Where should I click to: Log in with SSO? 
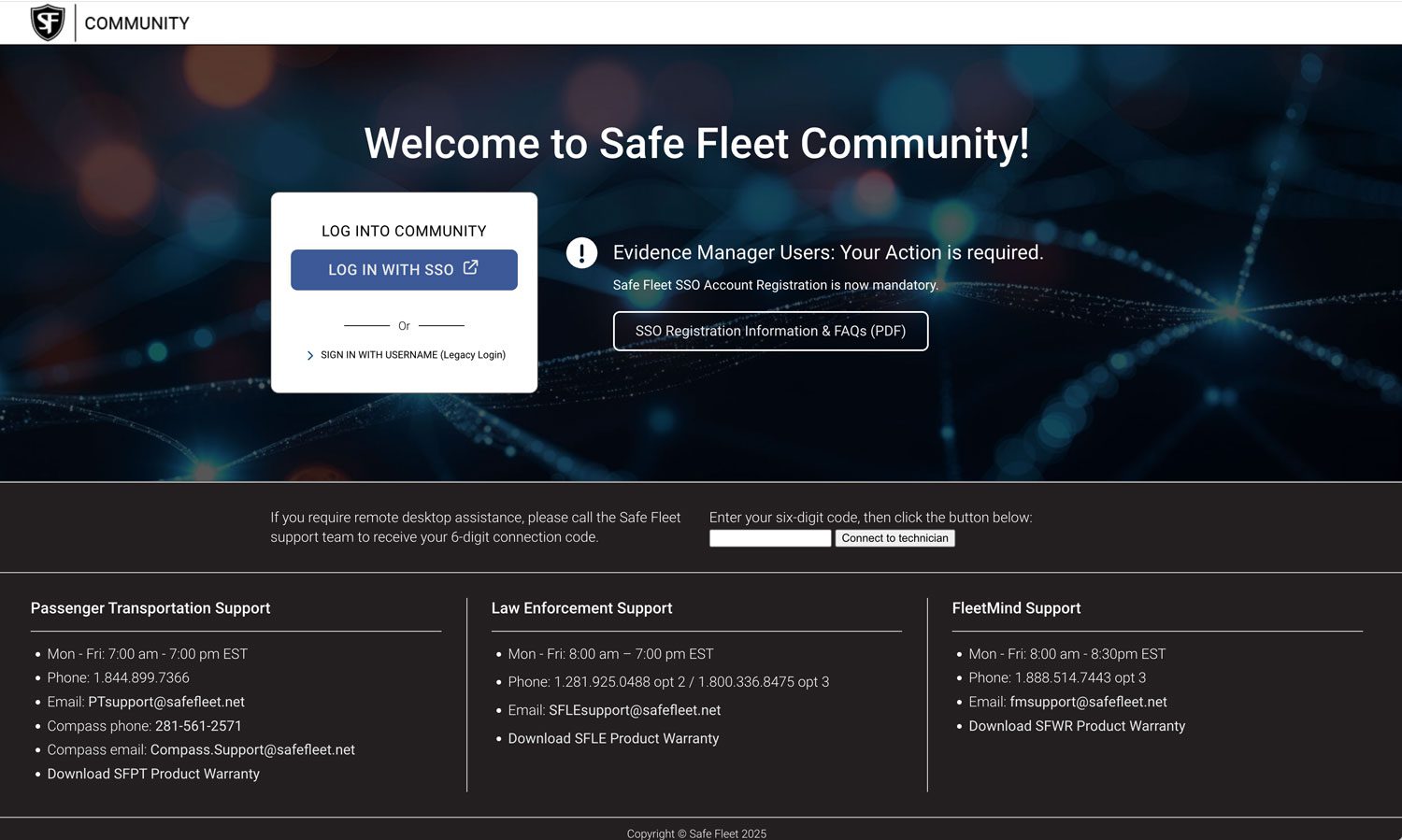[404, 269]
